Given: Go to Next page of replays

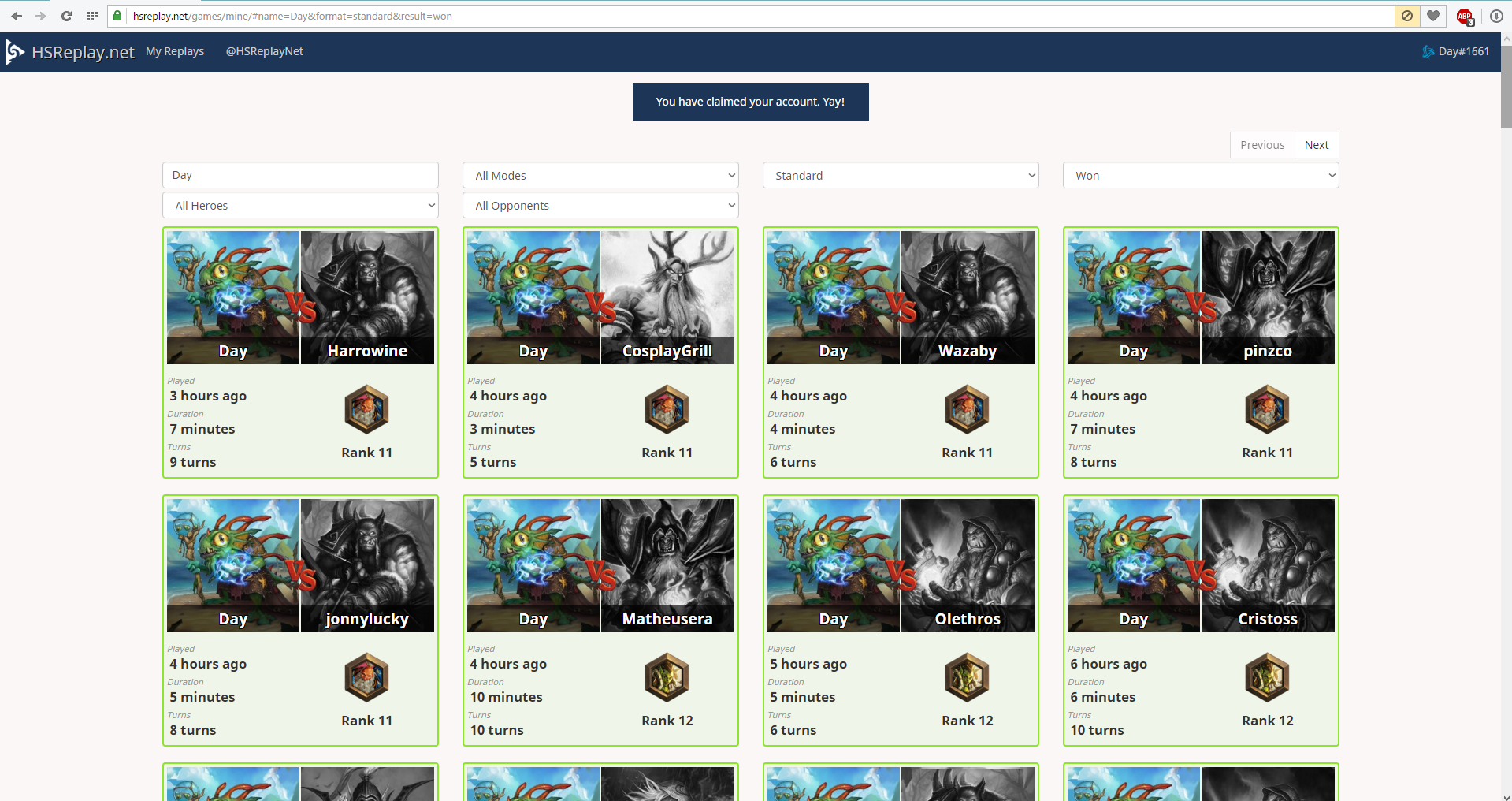Looking at the screenshot, I should tap(1317, 145).
